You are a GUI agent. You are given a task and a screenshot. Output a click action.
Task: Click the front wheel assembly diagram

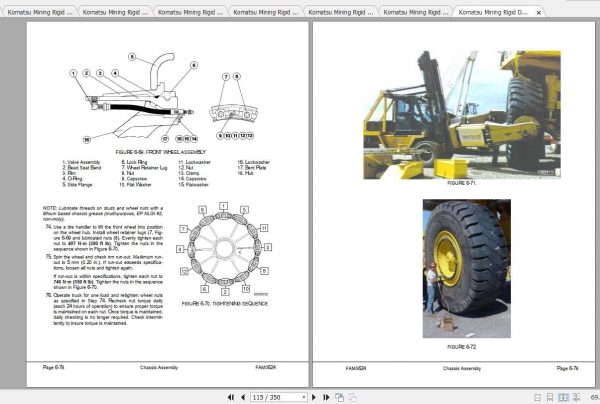[163, 98]
